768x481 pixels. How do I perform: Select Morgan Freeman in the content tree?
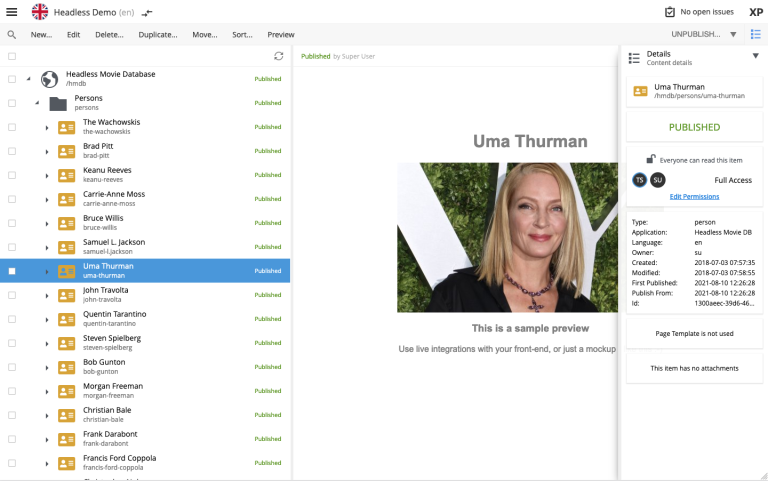[112, 386]
